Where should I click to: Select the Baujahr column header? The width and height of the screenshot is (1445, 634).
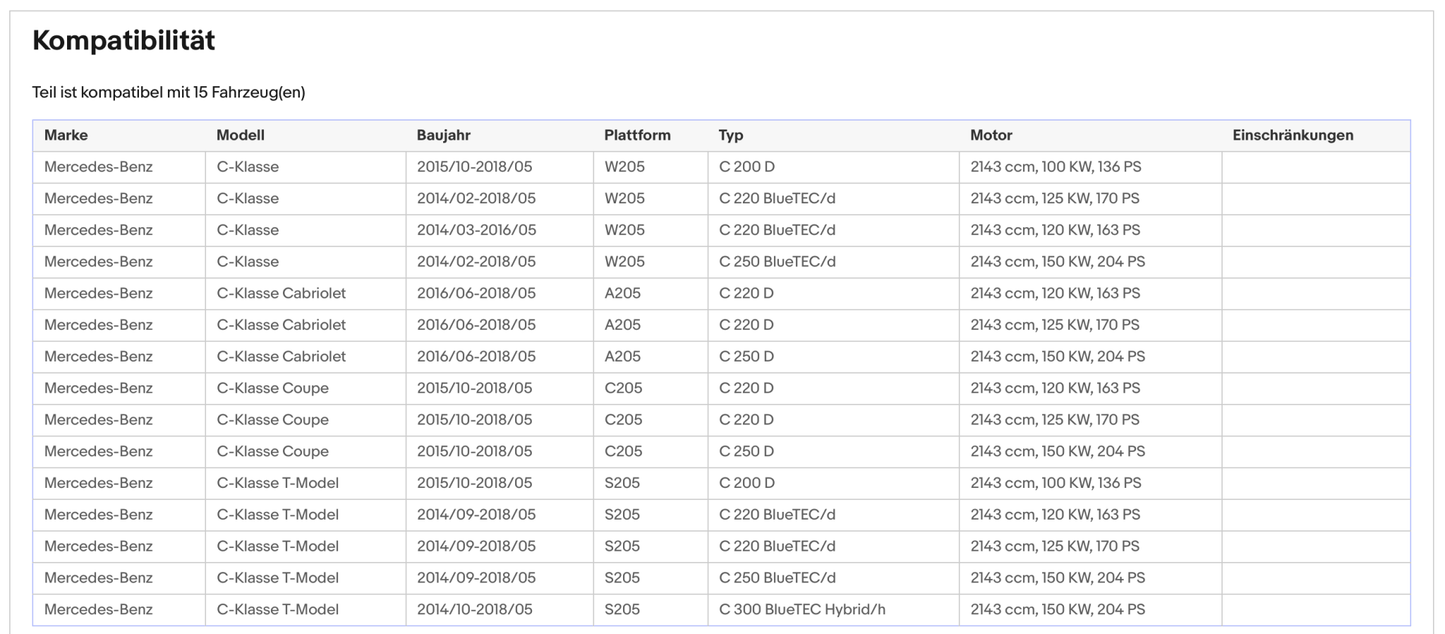[443, 135]
